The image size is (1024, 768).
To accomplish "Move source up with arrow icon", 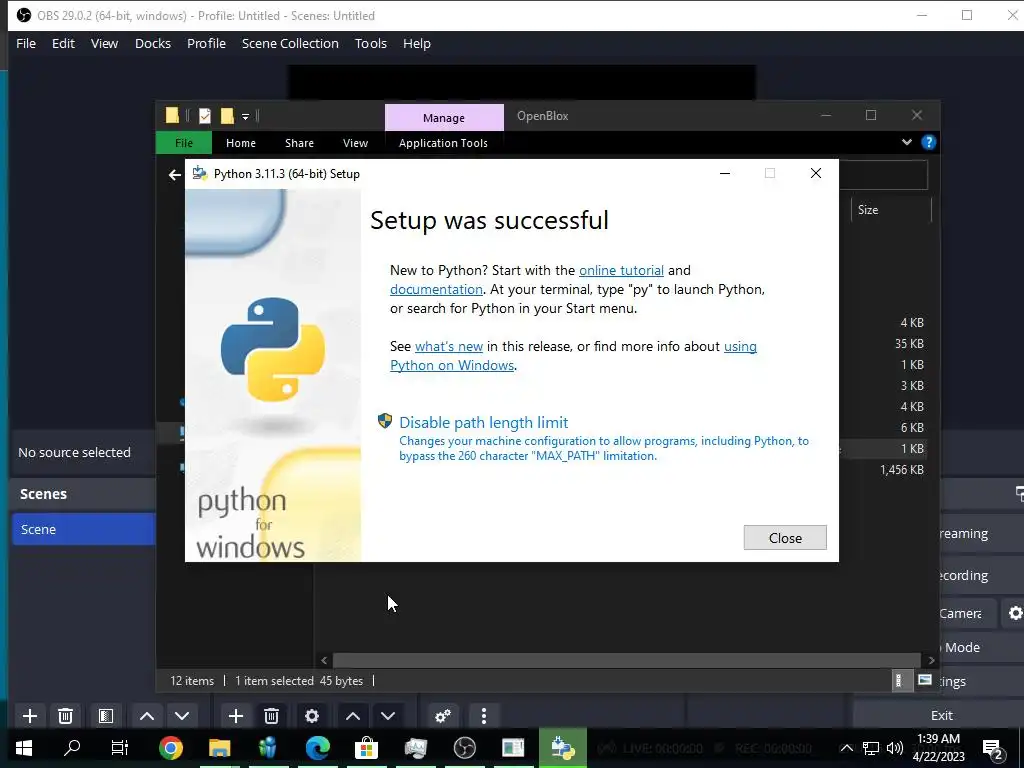I will coord(353,716).
